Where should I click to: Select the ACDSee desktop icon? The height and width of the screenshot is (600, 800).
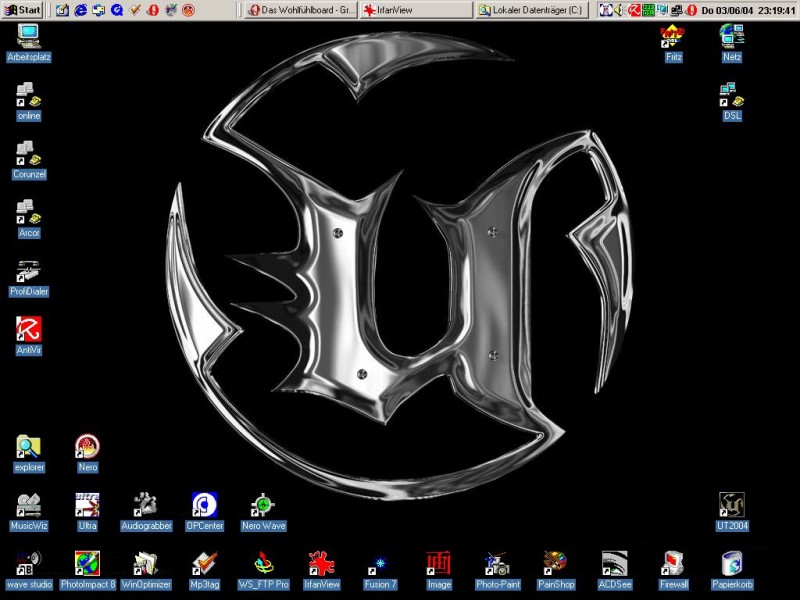(615, 563)
